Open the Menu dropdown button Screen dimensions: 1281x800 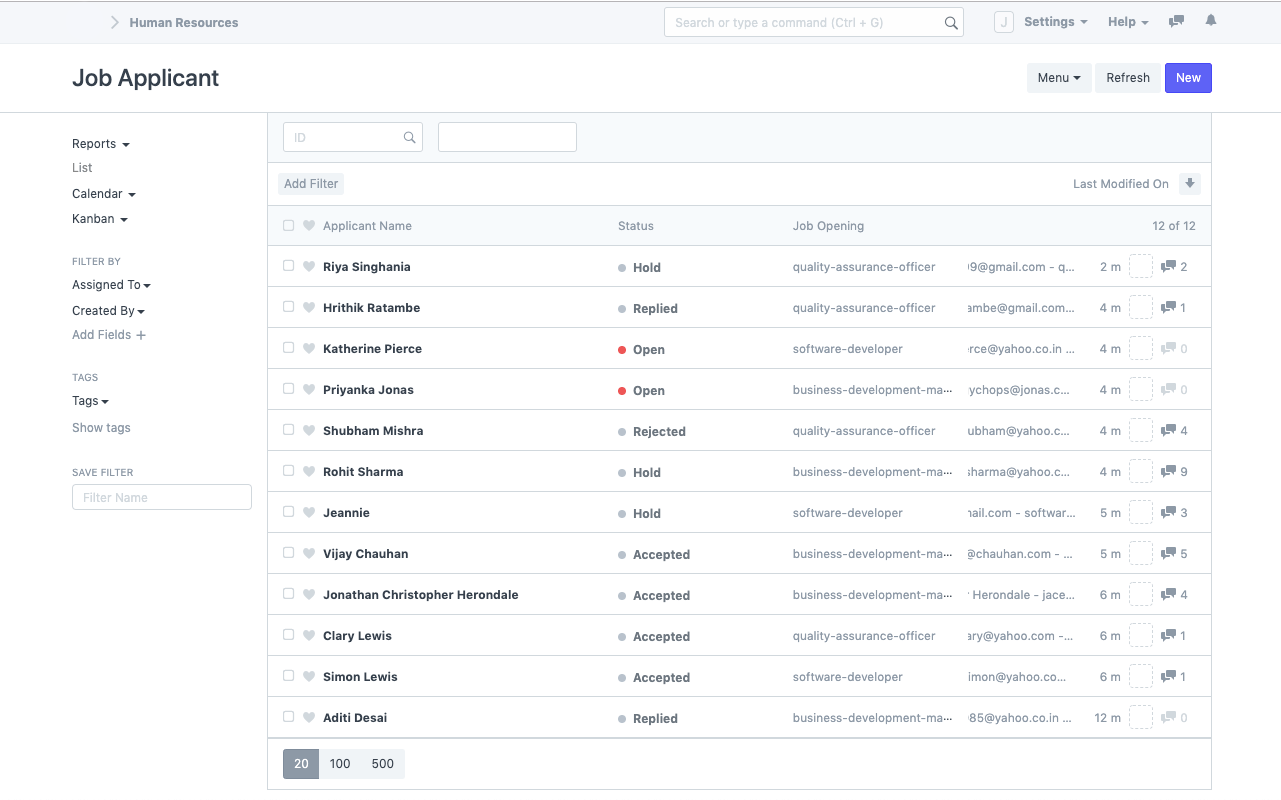(1059, 78)
